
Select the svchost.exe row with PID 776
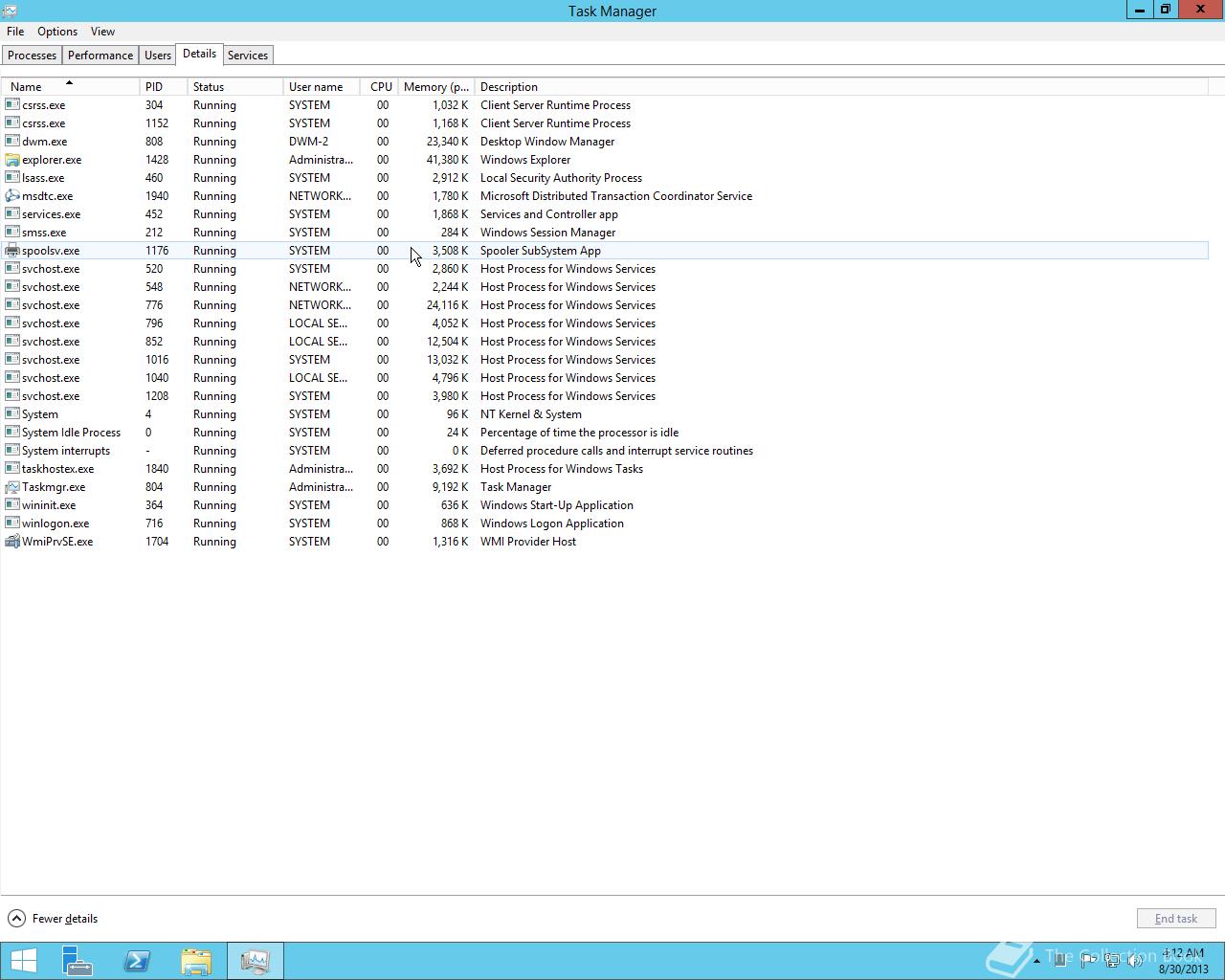point(606,305)
